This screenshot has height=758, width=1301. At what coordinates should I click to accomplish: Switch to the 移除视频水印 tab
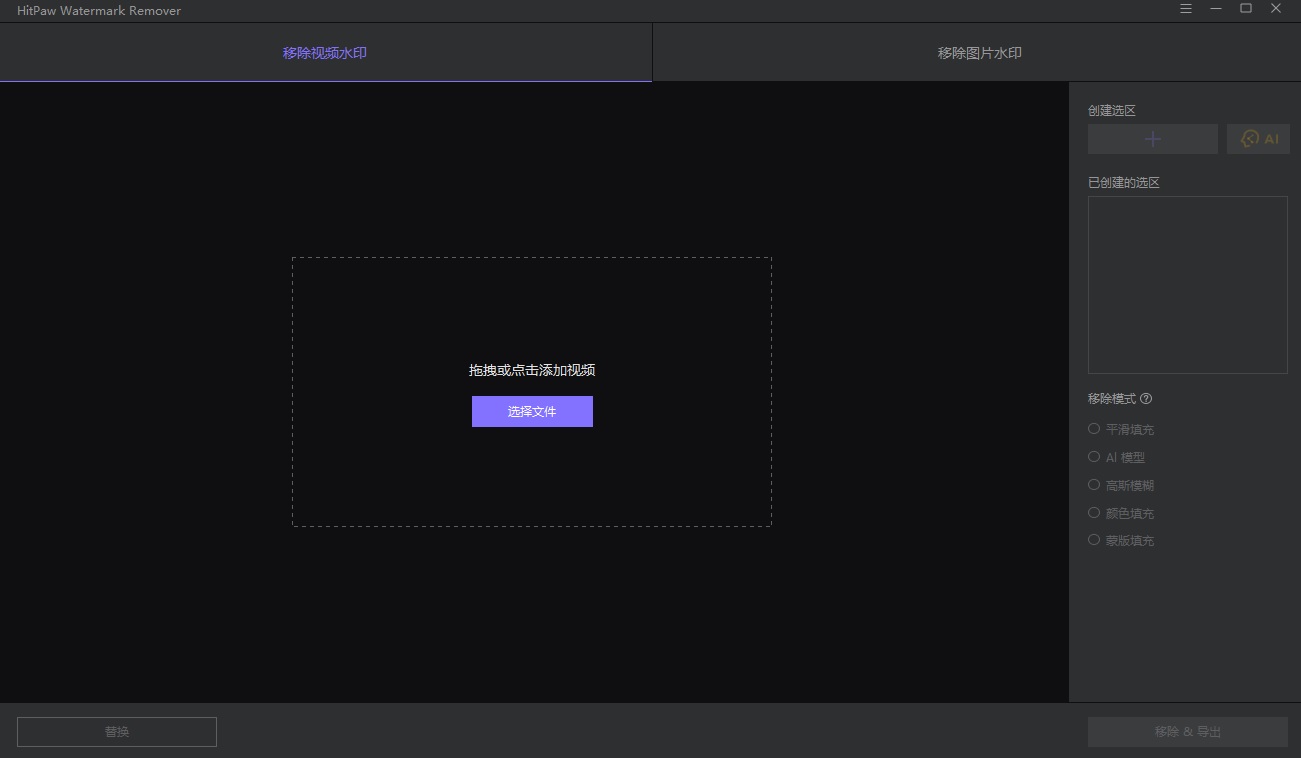[325, 53]
